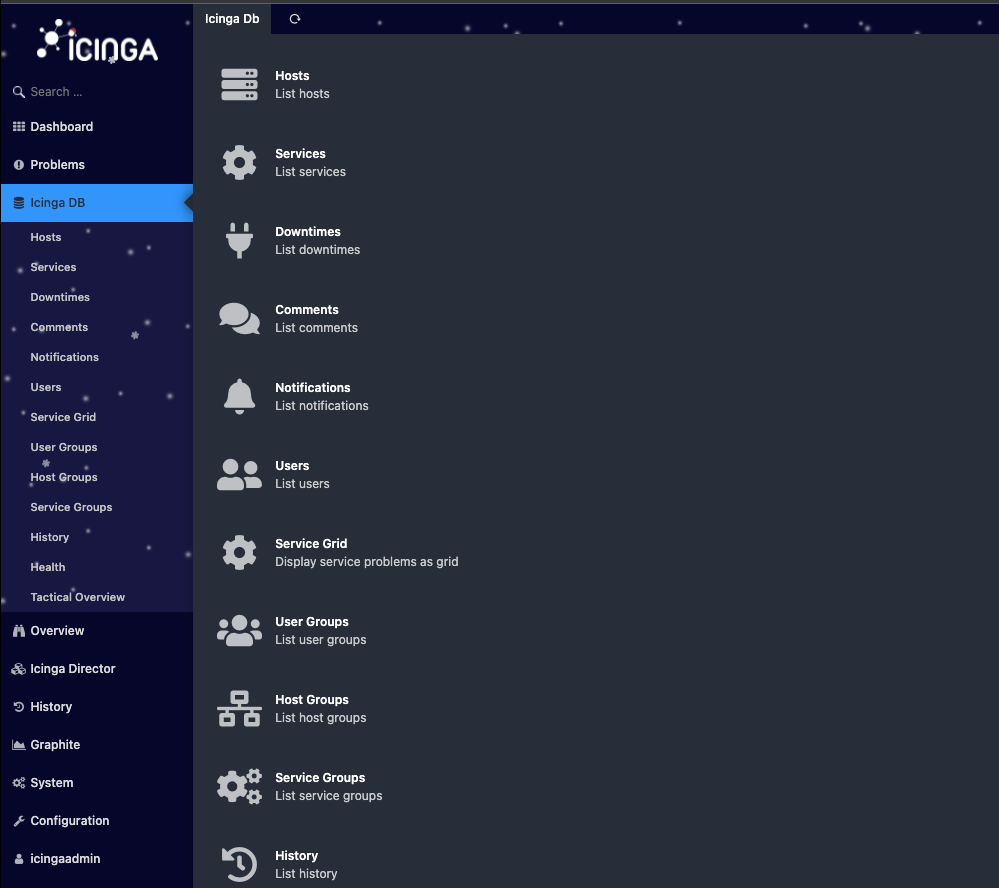
Task: Open Notifications in the sidebar submenu
Action: tap(64, 357)
